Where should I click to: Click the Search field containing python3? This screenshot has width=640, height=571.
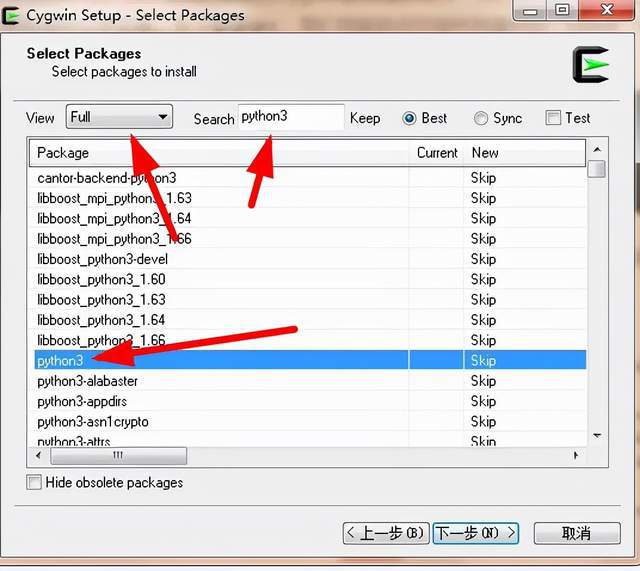pos(291,117)
